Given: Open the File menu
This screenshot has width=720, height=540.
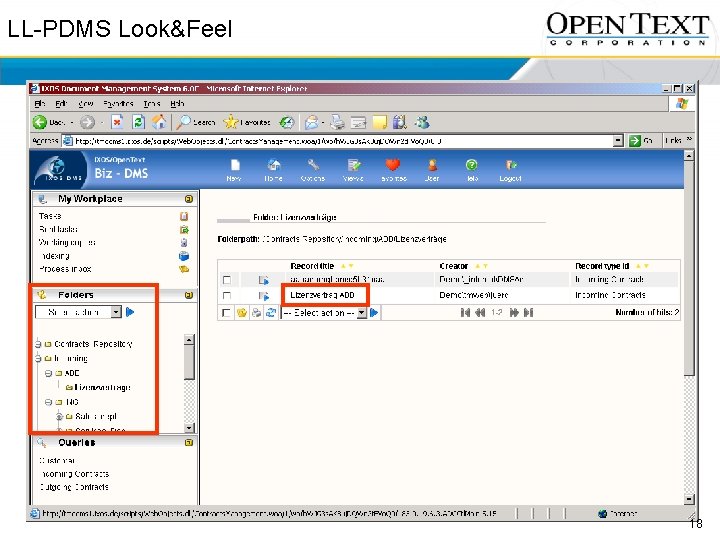Looking at the screenshot, I should tap(40, 104).
